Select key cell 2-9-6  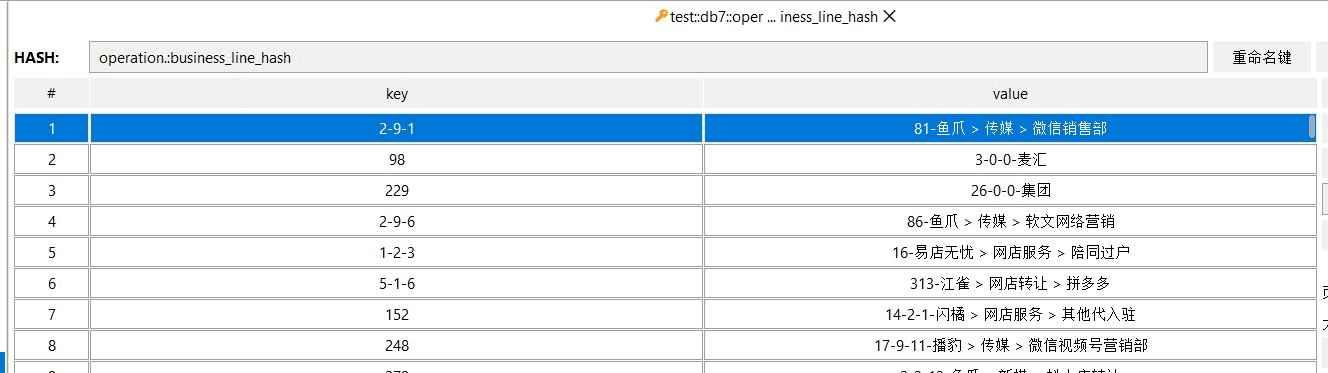pos(397,221)
